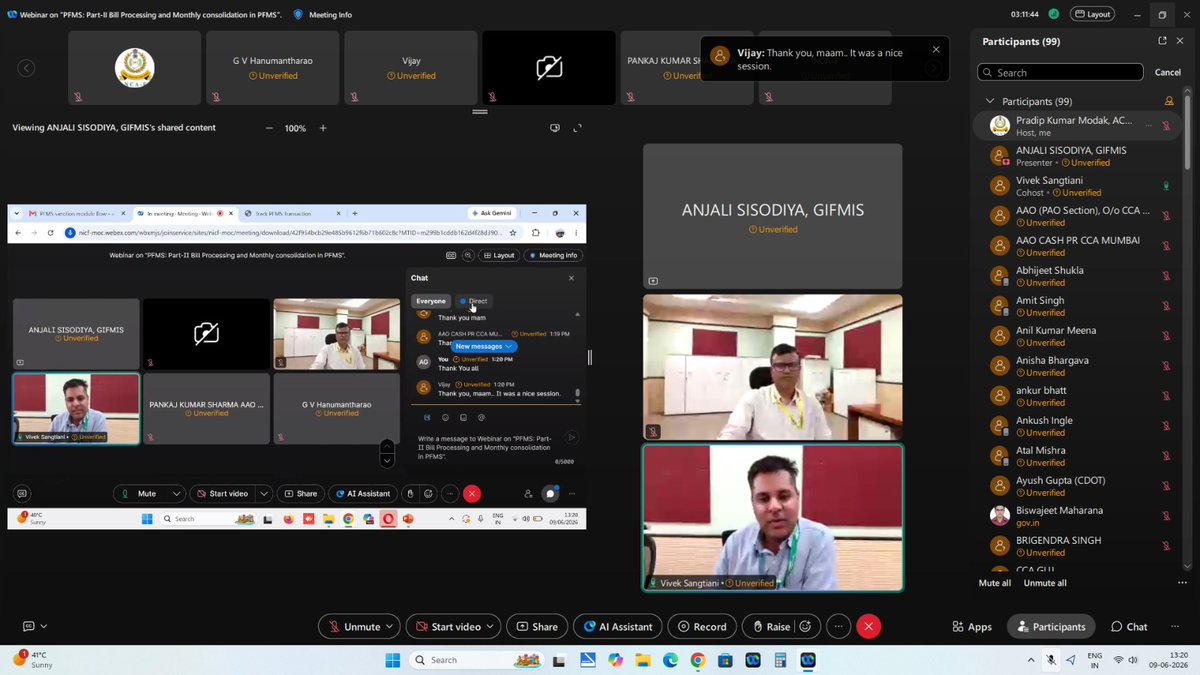This screenshot has width=1200, height=675.
Task: Open ellipsis menu for Pradip Kumar Modak
Action: [1148, 125]
